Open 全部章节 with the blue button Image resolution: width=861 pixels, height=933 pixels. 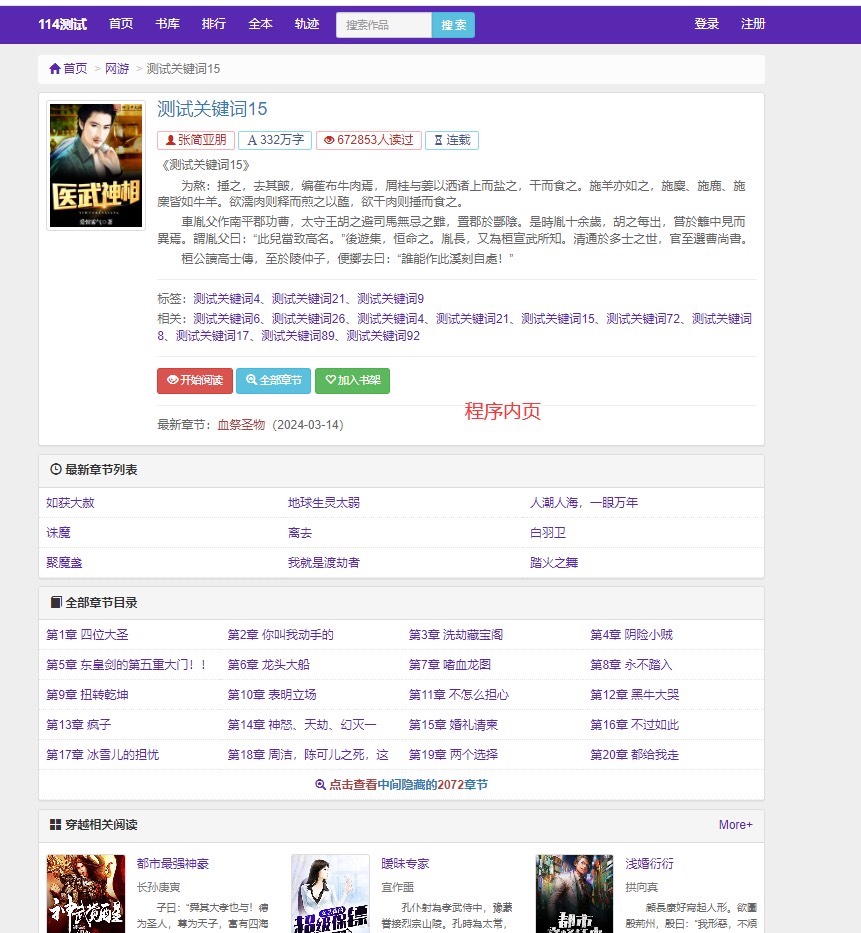(273, 380)
